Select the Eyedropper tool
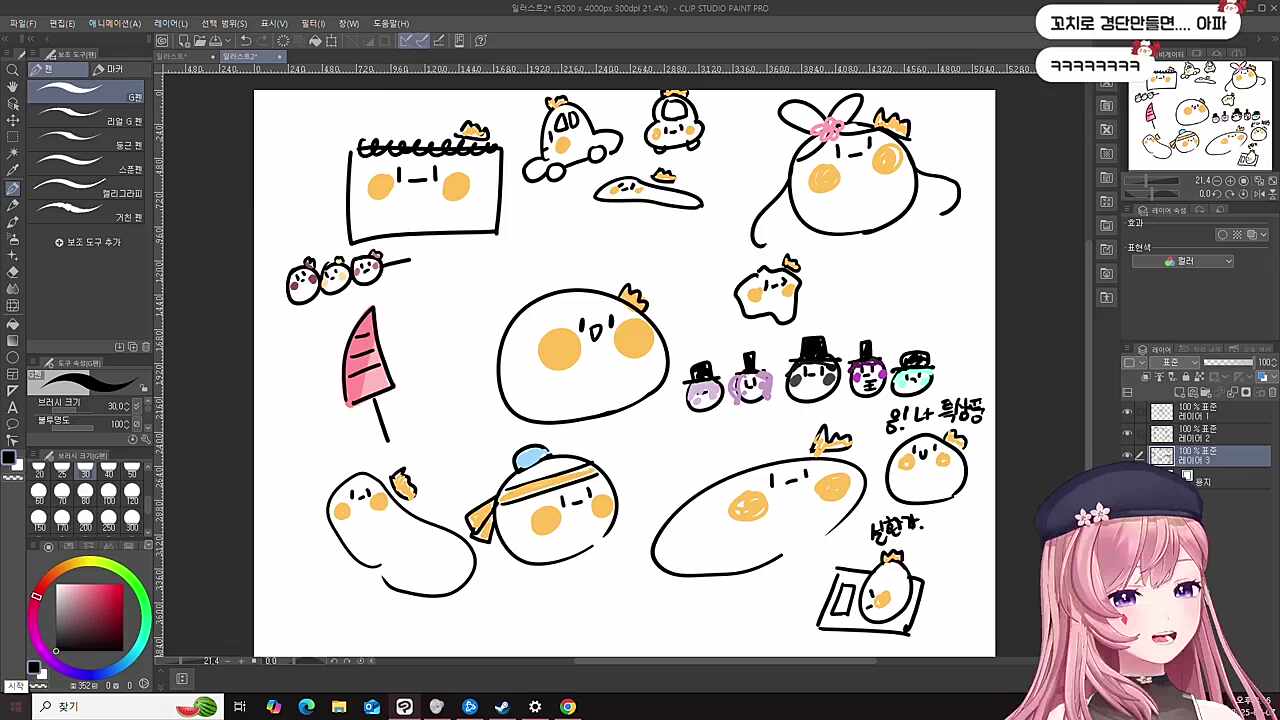The image size is (1280, 720). pyautogui.click(x=12, y=171)
